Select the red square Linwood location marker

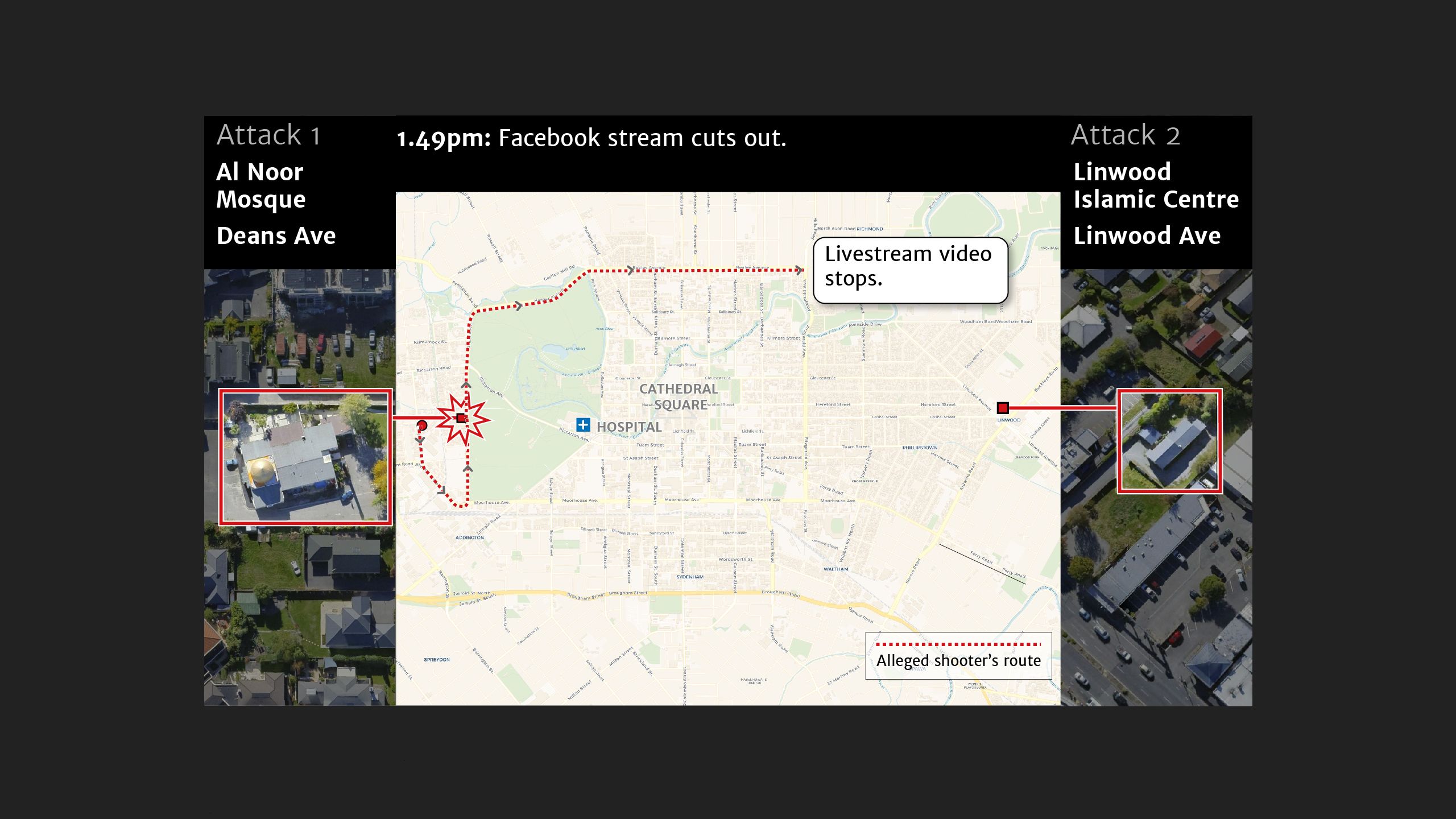pos(1003,408)
